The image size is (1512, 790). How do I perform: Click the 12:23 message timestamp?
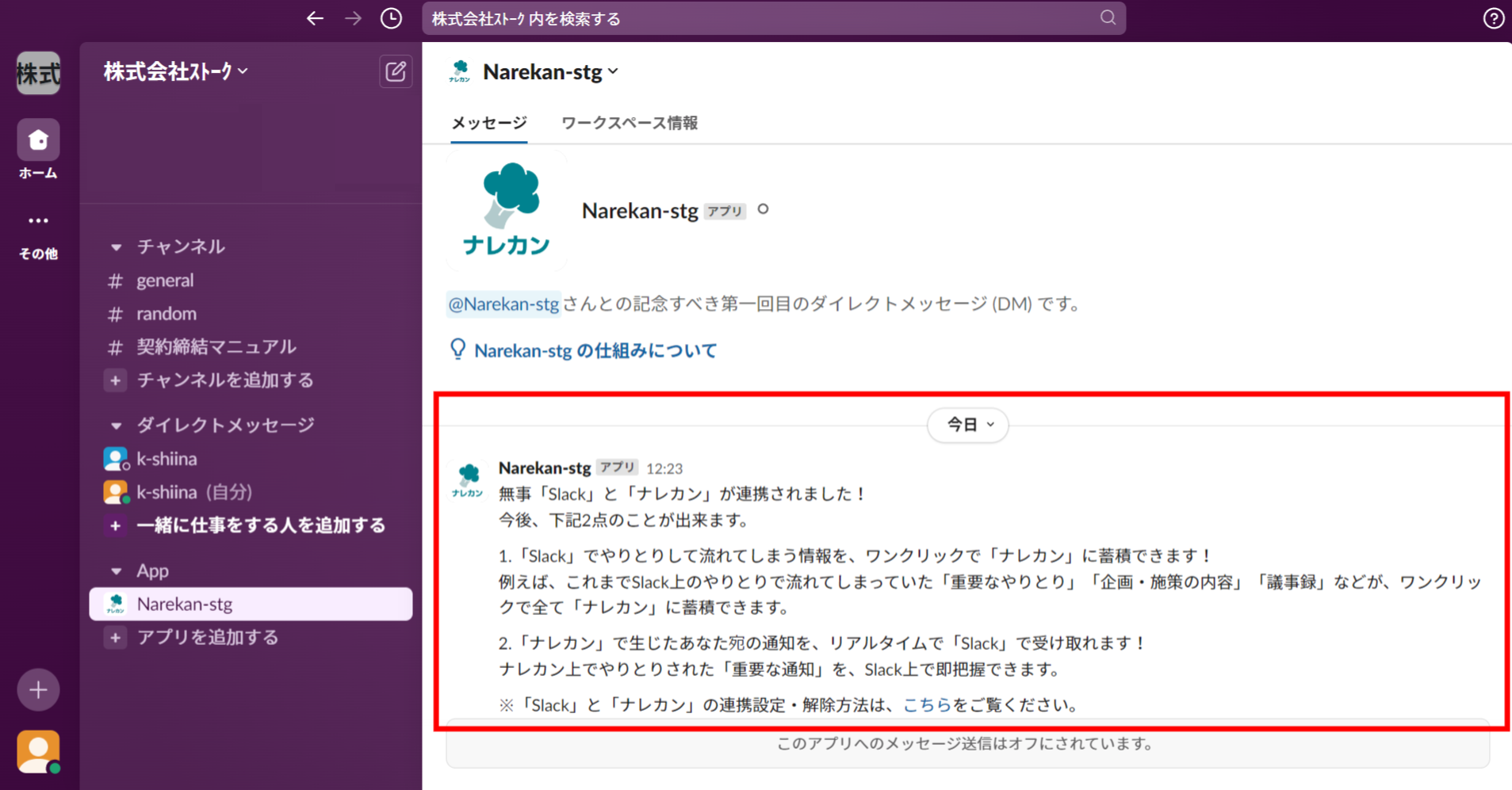tap(664, 468)
